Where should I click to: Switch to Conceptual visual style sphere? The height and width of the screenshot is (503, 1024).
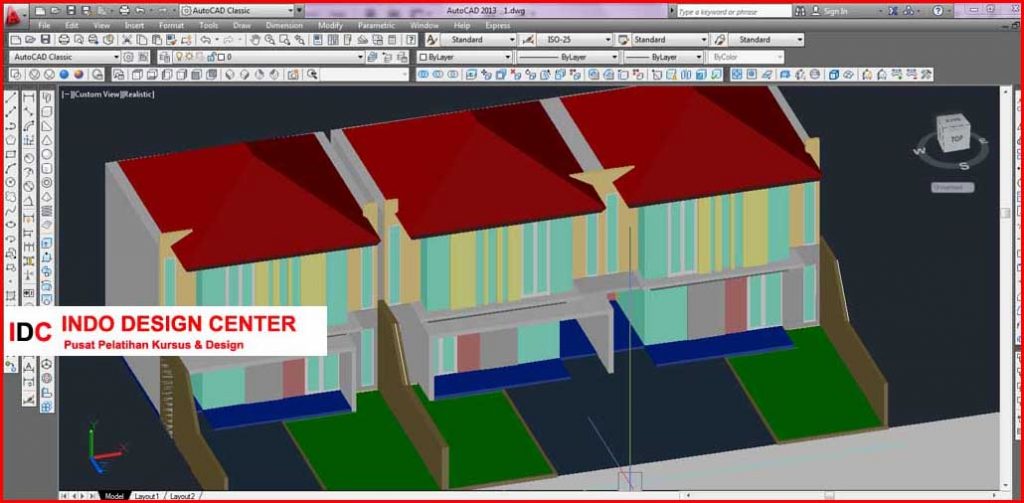point(78,74)
